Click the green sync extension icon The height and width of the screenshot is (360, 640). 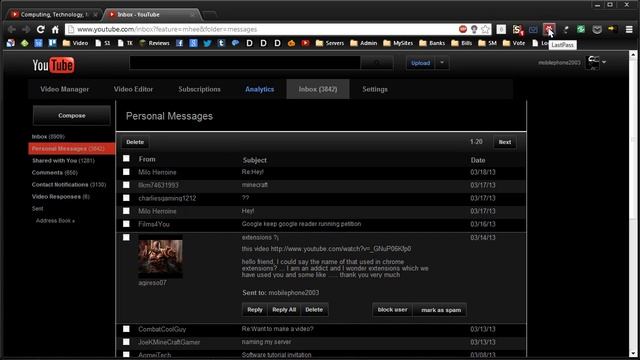(x=581, y=29)
